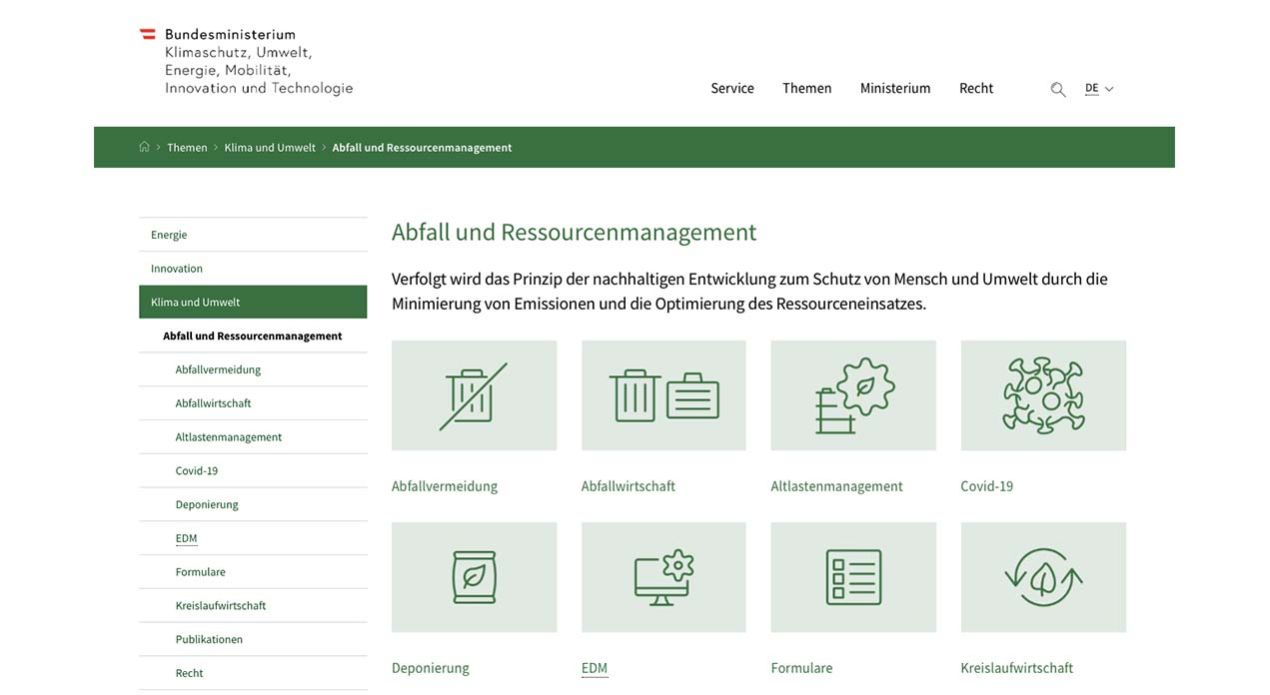Click Abfall und Ressourcenmanagement in breadcrumb
The width and height of the screenshot is (1270, 695).
(422, 147)
